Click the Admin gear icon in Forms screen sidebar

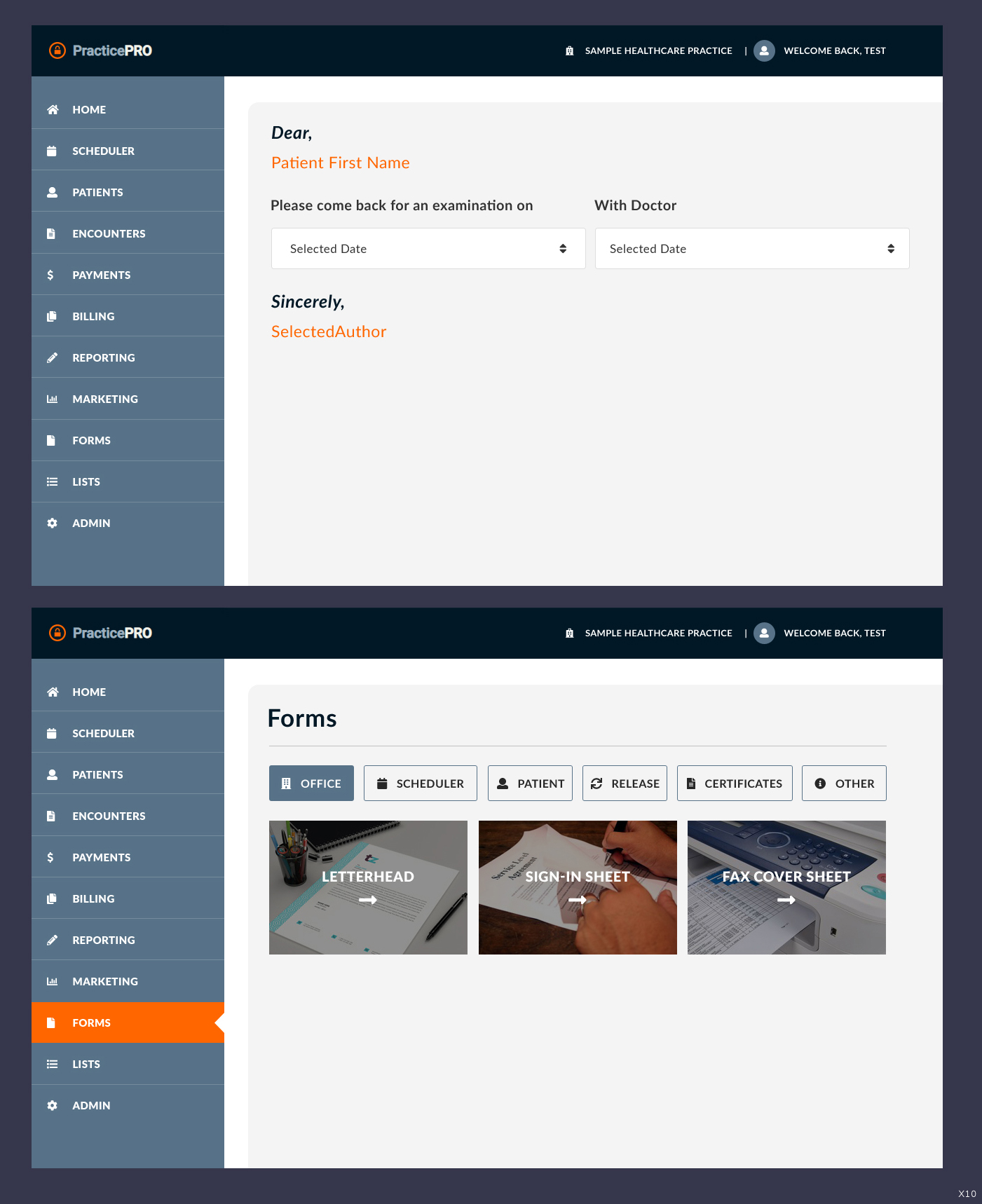52,1105
